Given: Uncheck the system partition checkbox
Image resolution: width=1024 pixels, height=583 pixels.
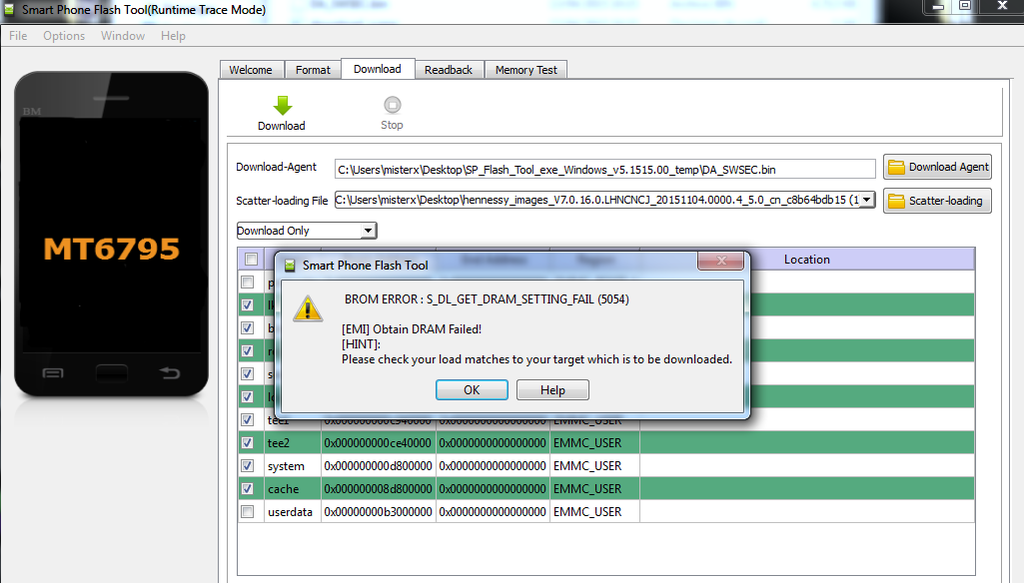Looking at the screenshot, I should click(x=248, y=466).
